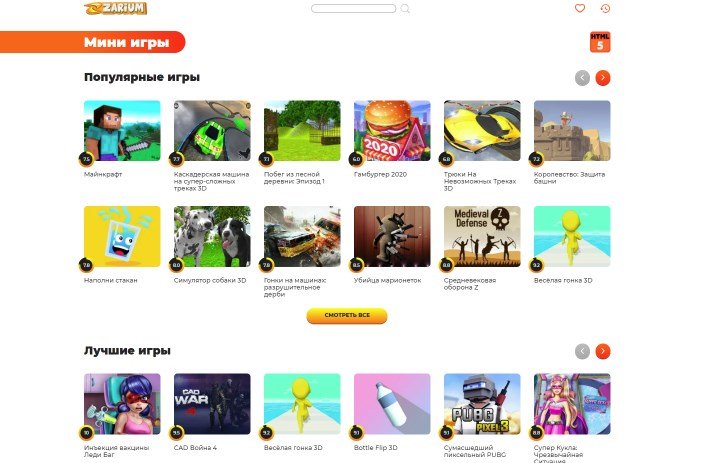Image resolution: width=707 pixels, height=463 pixels.
Task: Open the Гамбургер 2020 title link
Action: click(380, 174)
